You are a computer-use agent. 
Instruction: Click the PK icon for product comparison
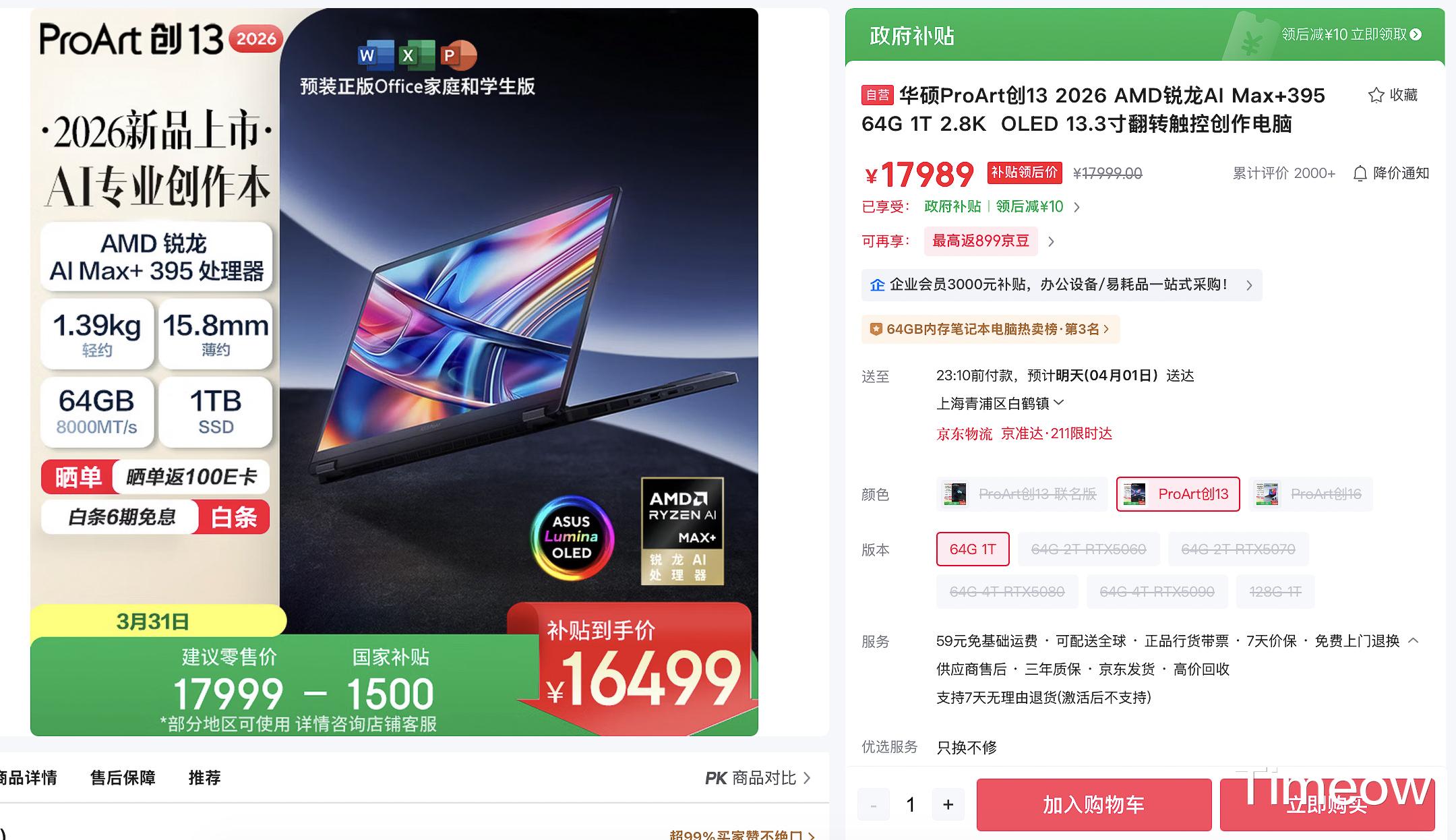(x=716, y=779)
